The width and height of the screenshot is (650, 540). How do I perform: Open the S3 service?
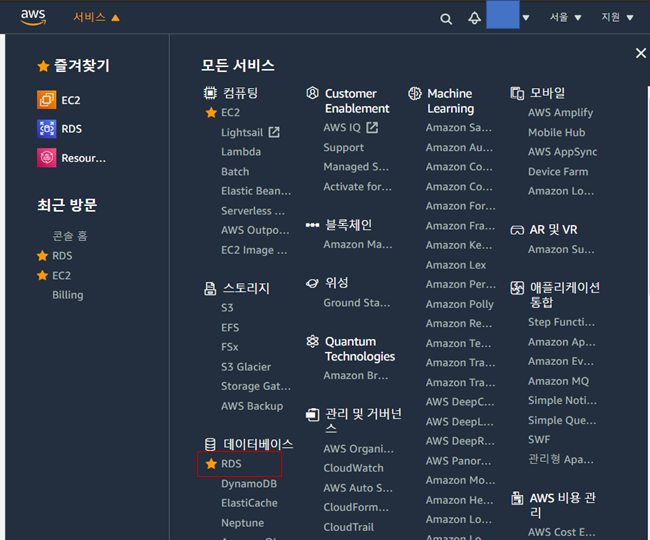227,308
